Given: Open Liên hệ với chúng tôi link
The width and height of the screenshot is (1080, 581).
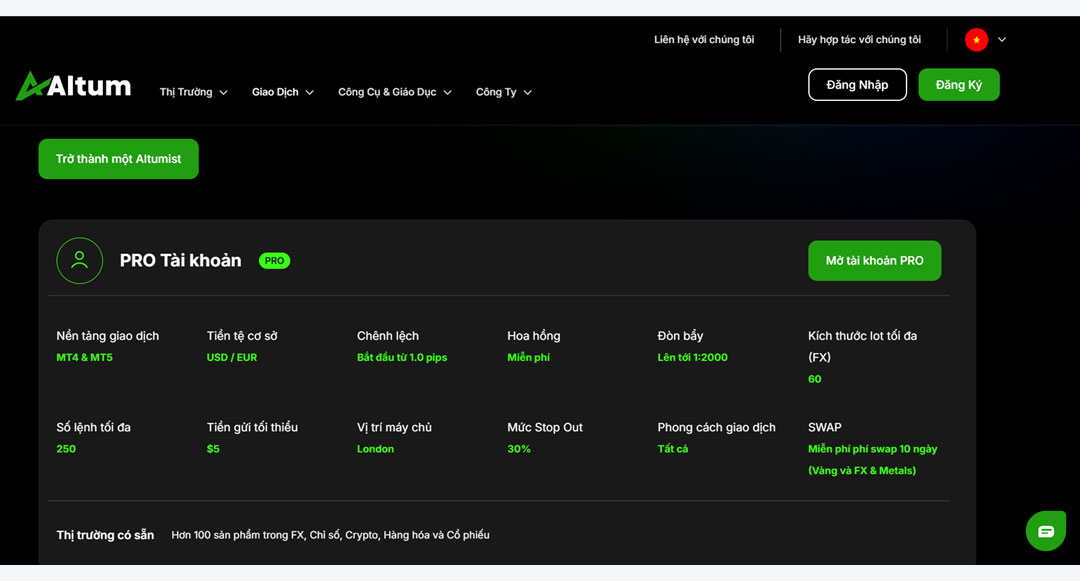Looking at the screenshot, I should (x=704, y=40).
